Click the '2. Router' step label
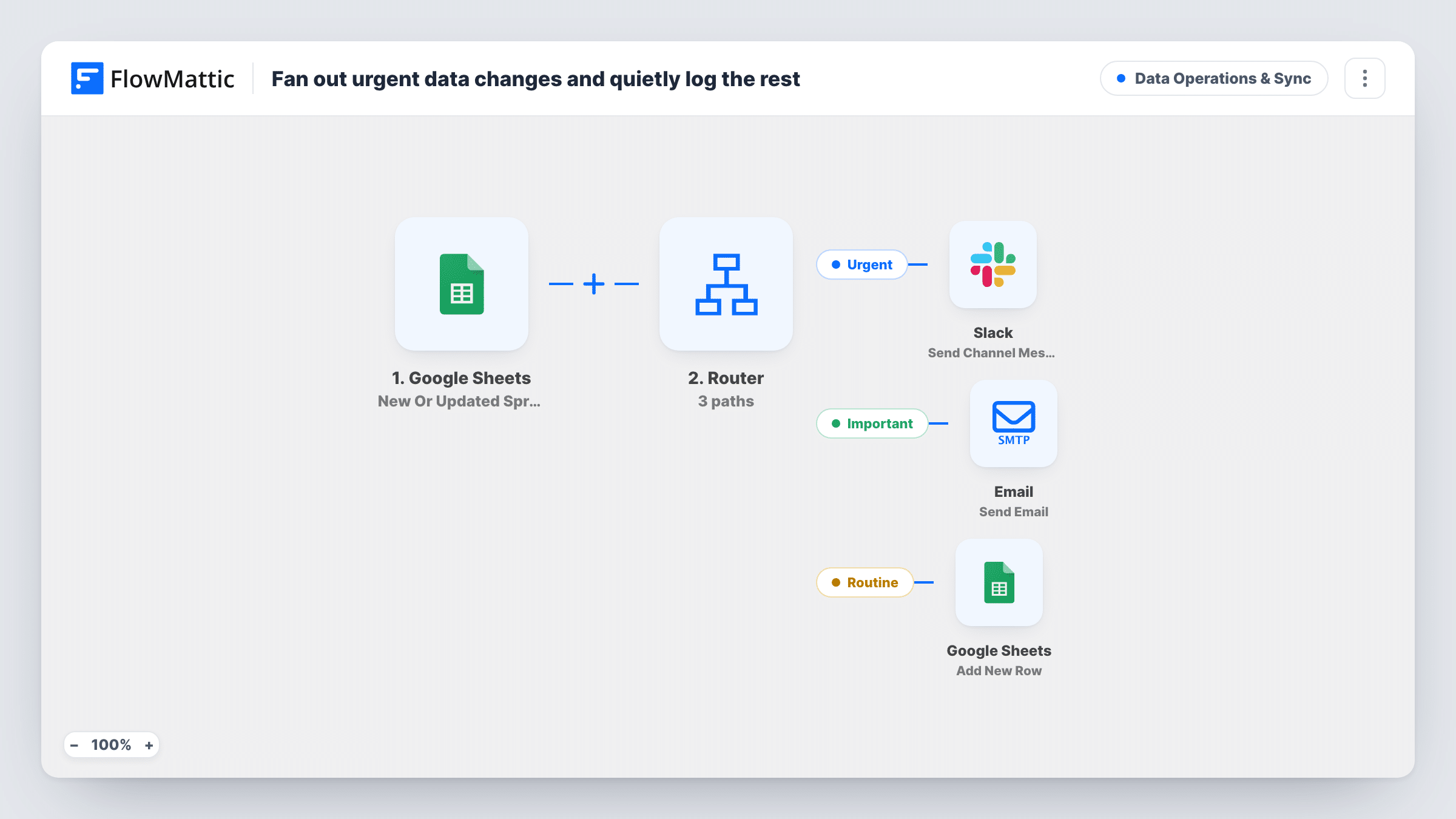This screenshot has width=1456, height=819. (726, 378)
